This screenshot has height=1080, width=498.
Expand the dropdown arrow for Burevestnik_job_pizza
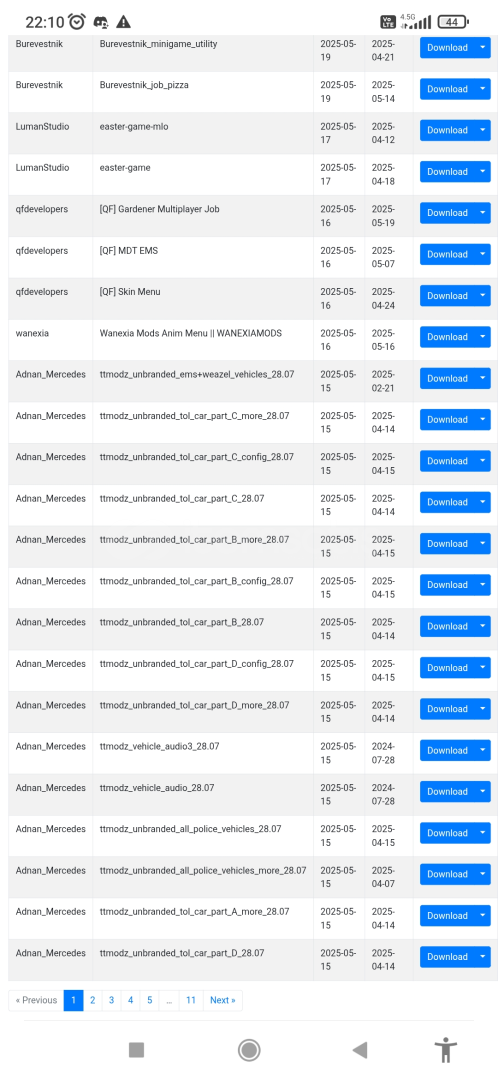(x=482, y=89)
